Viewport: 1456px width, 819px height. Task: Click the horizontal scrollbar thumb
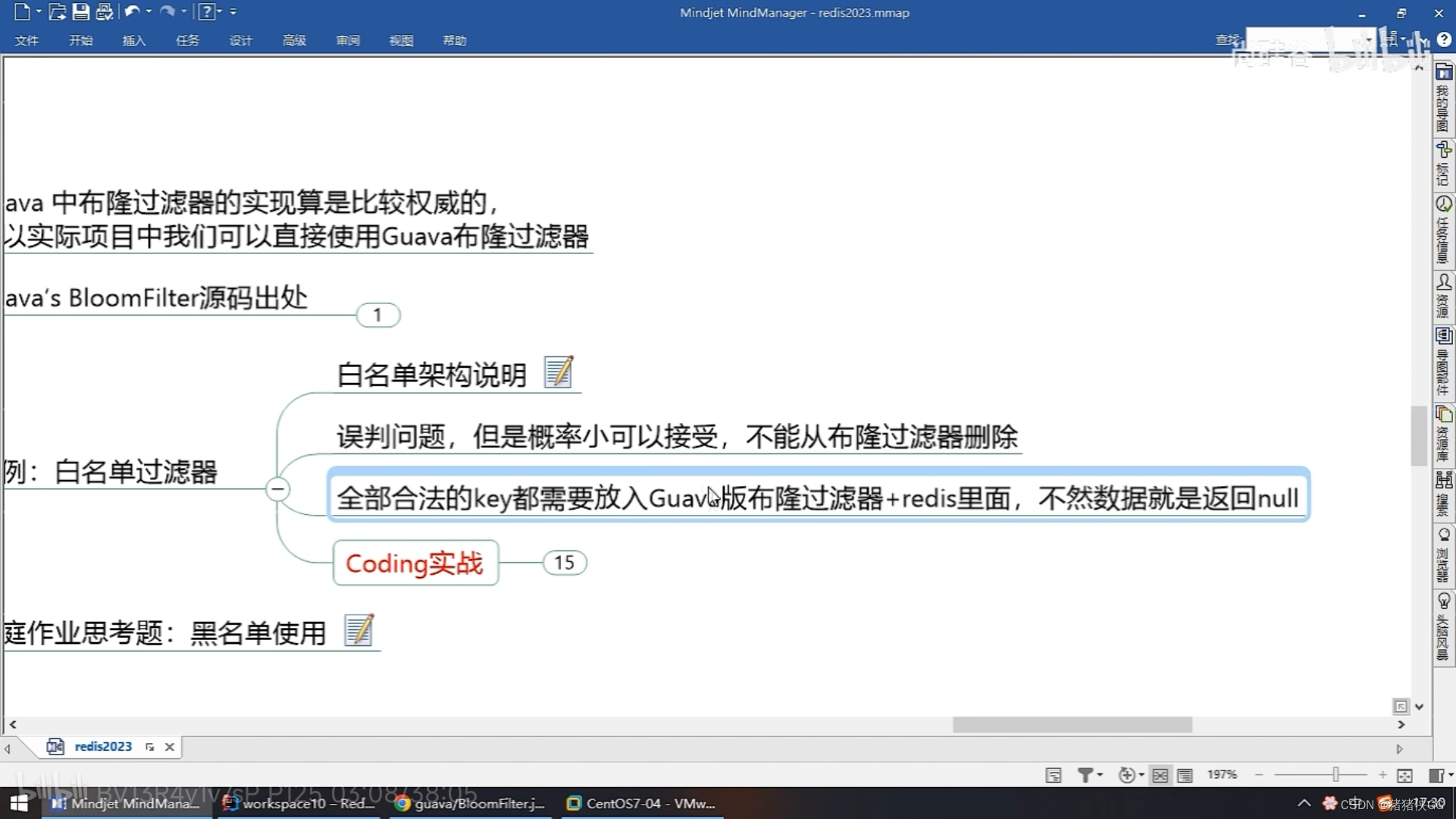click(1072, 725)
